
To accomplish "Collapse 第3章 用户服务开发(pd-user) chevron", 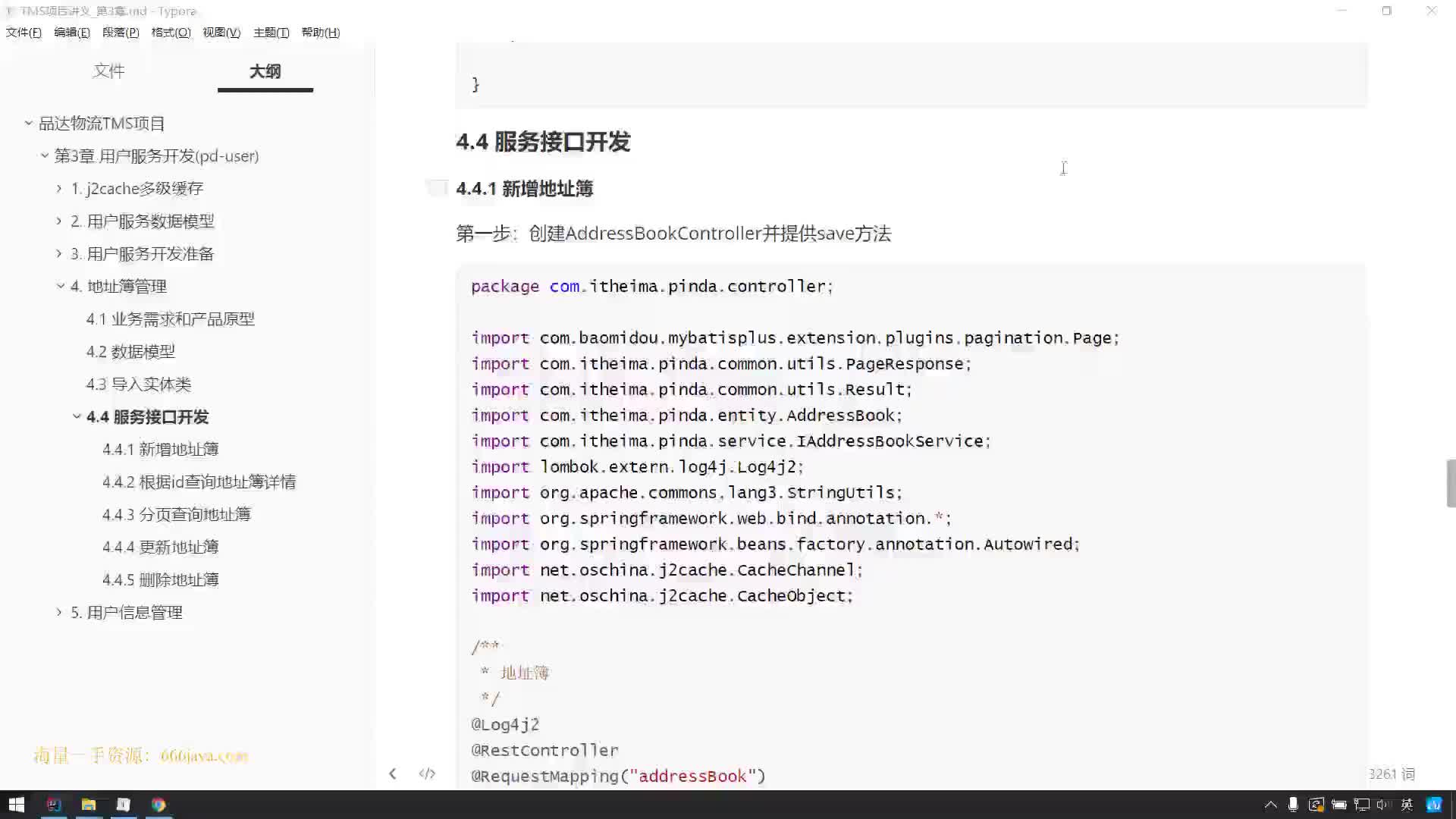I will [x=44, y=155].
